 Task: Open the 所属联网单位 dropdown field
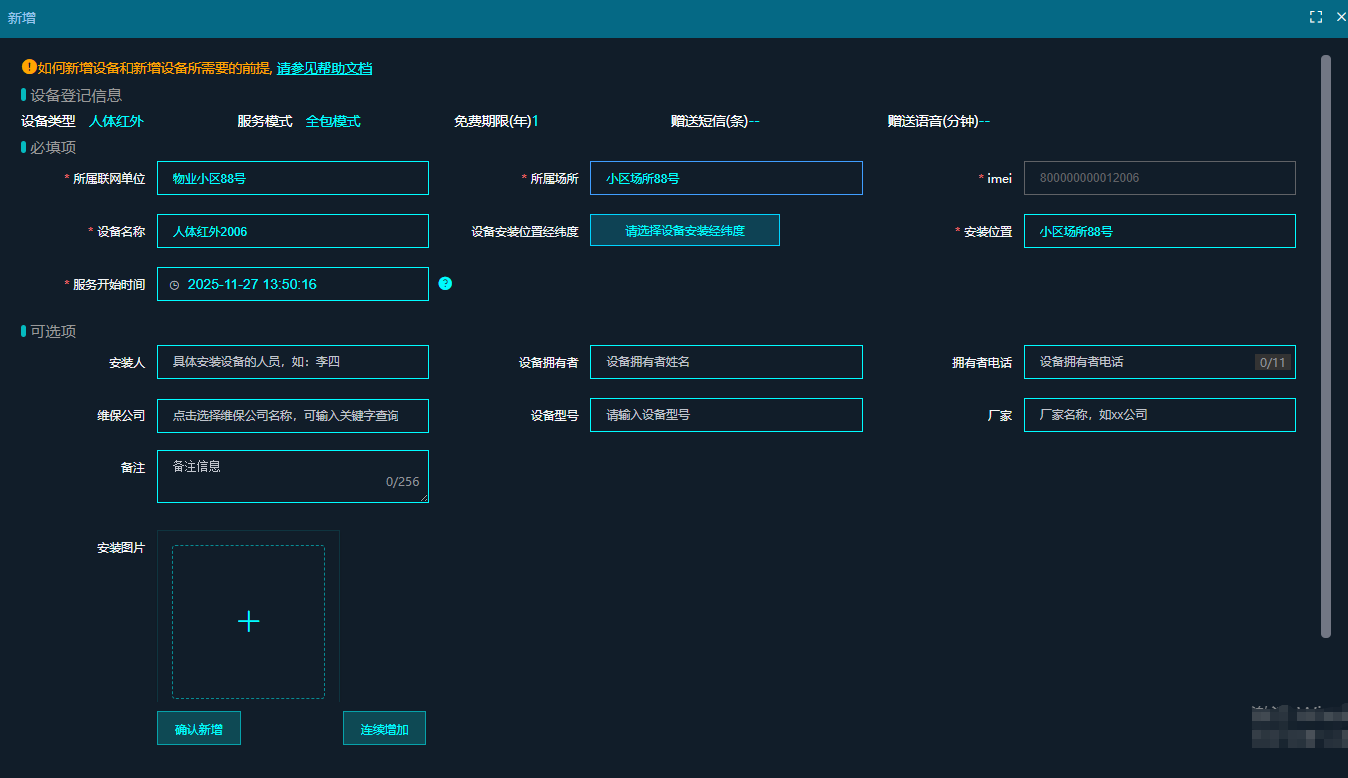292,178
